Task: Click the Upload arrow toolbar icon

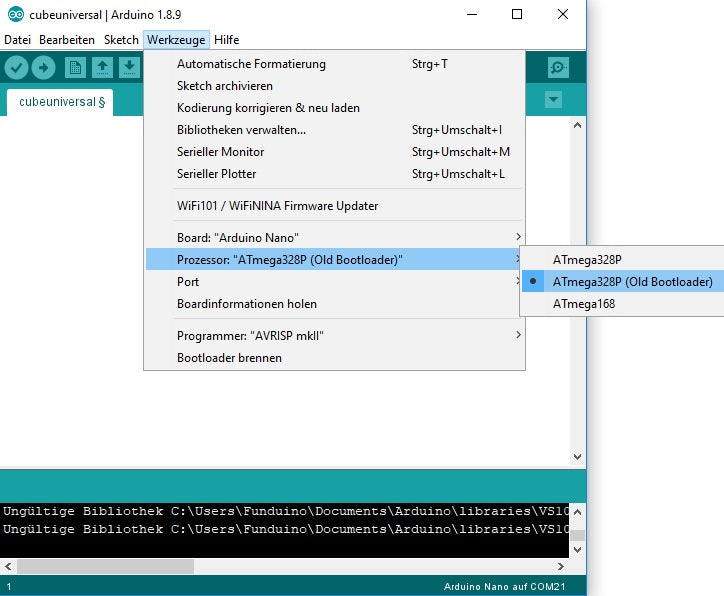Action: [x=43, y=68]
